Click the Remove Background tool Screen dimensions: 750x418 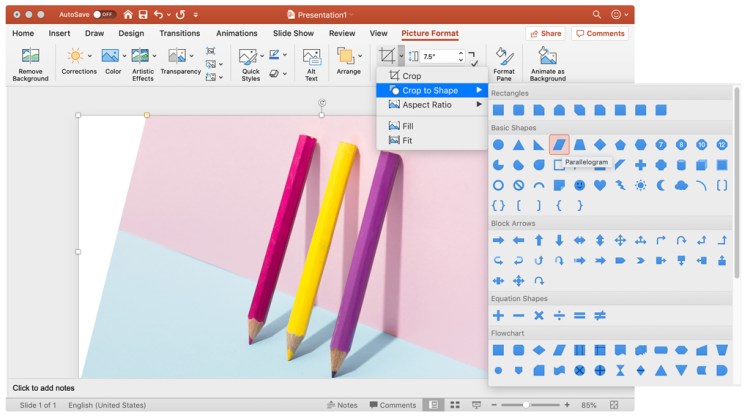click(30, 65)
